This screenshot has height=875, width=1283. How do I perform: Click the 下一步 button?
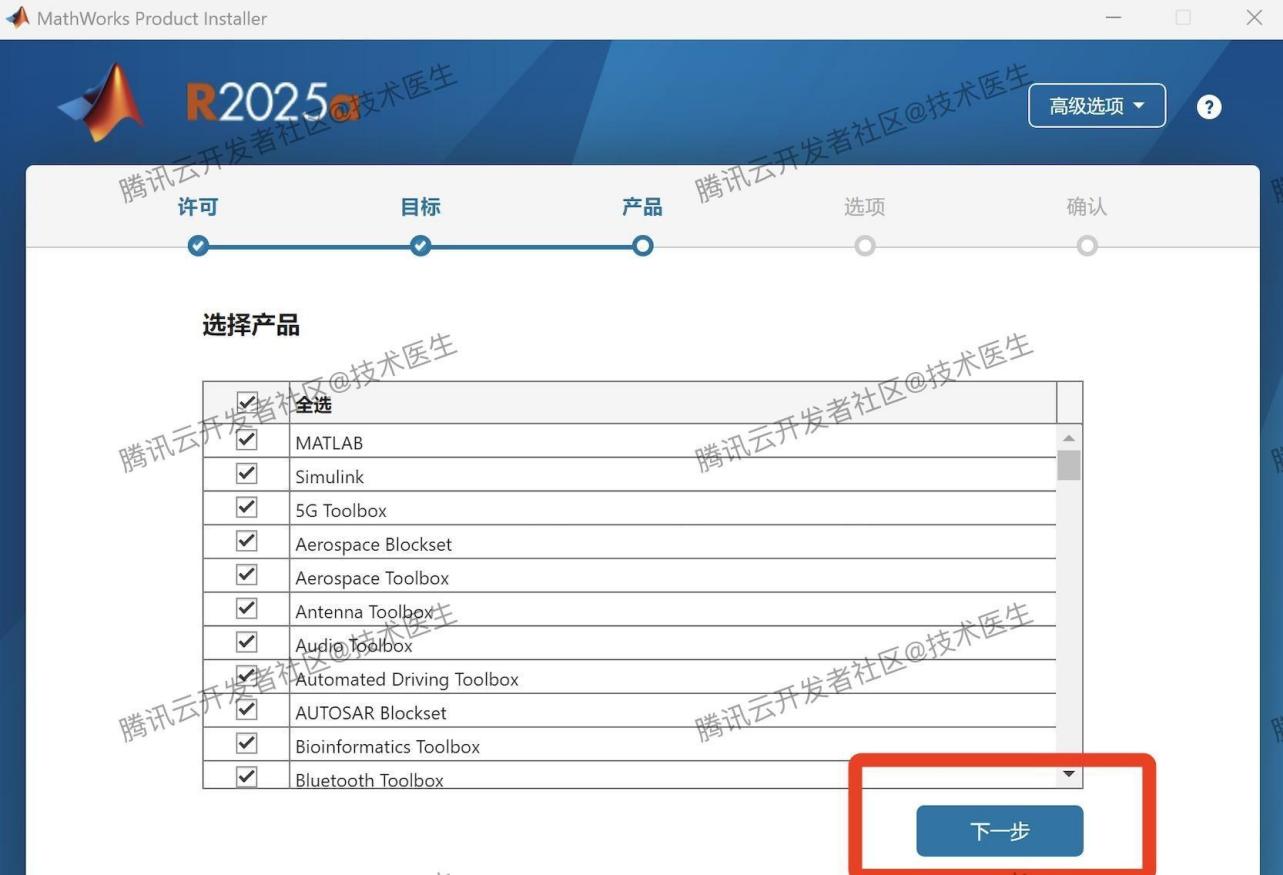click(x=998, y=830)
